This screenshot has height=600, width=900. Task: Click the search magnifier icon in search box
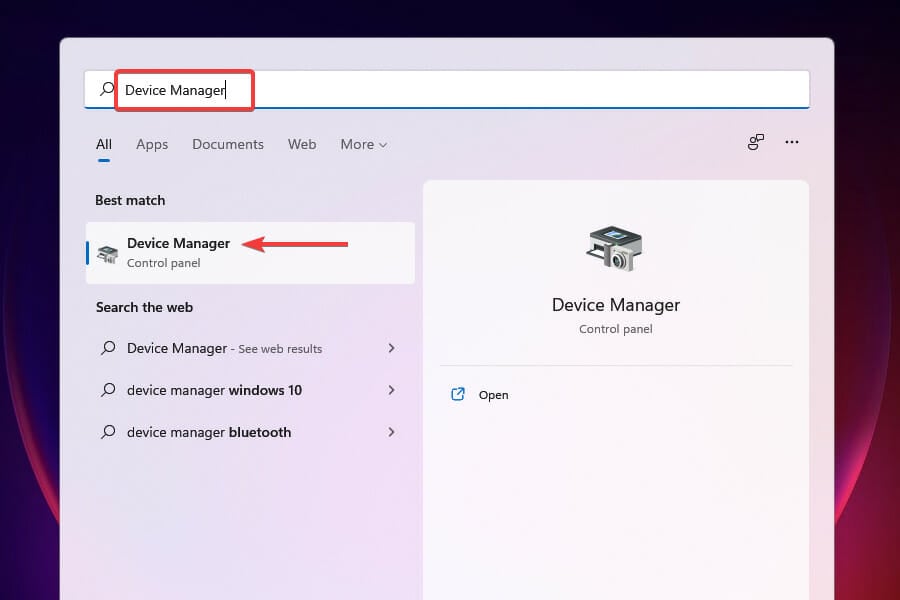107,89
